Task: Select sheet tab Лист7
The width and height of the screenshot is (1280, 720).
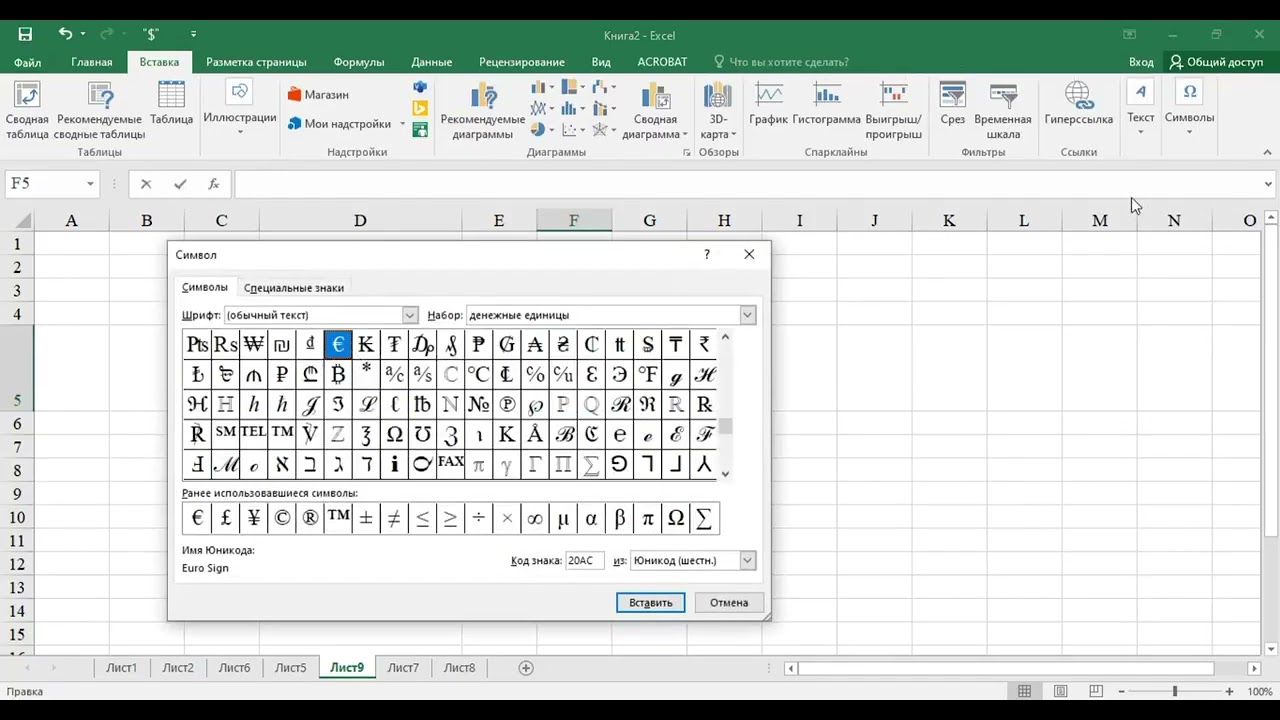Action: point(403,668)
